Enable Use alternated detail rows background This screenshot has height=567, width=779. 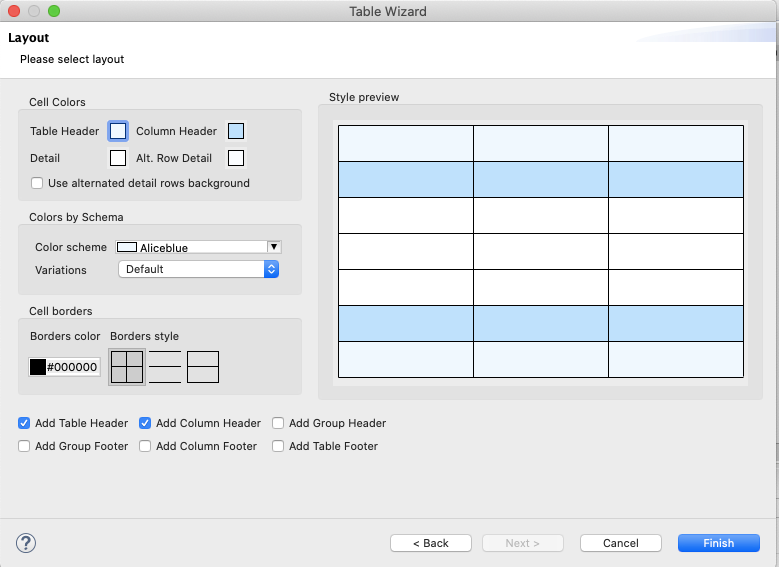click(x=37, y=183)
